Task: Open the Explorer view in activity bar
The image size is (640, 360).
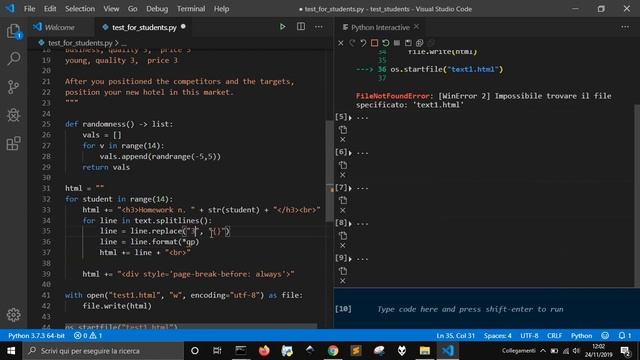Action: coord(13,31)
